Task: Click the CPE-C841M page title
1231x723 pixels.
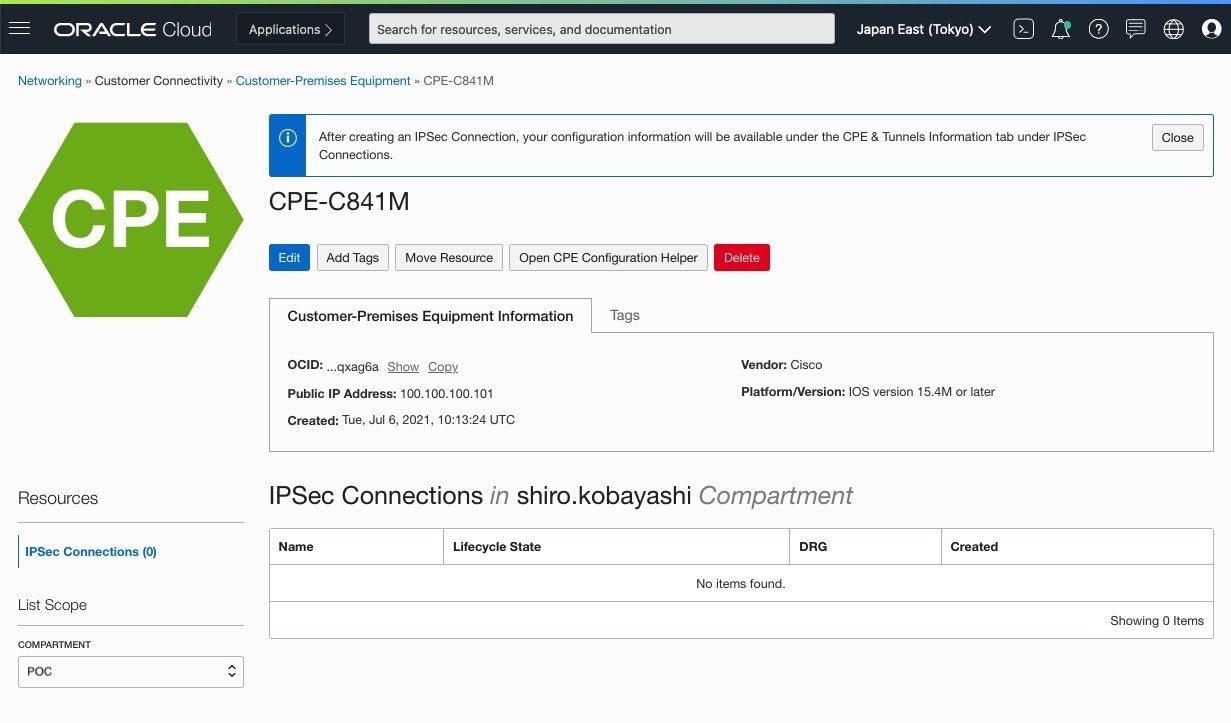Action: (339, 202)
